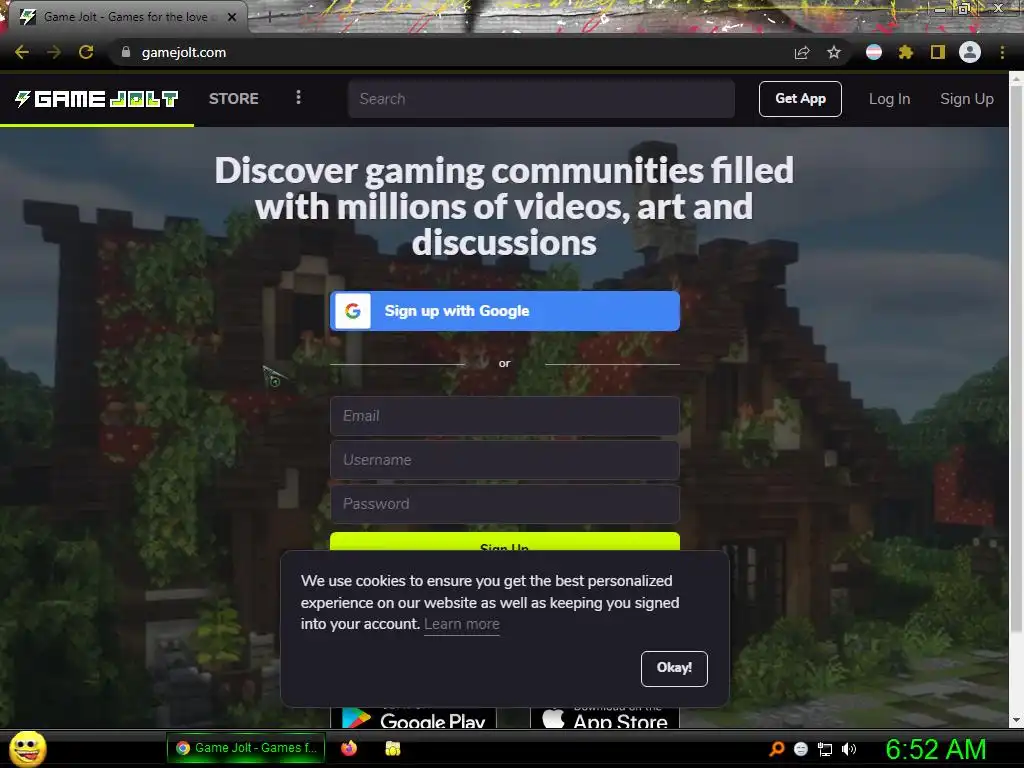
Task: Open the Extensions puzzle icon
Action: [x=906, y=52]
